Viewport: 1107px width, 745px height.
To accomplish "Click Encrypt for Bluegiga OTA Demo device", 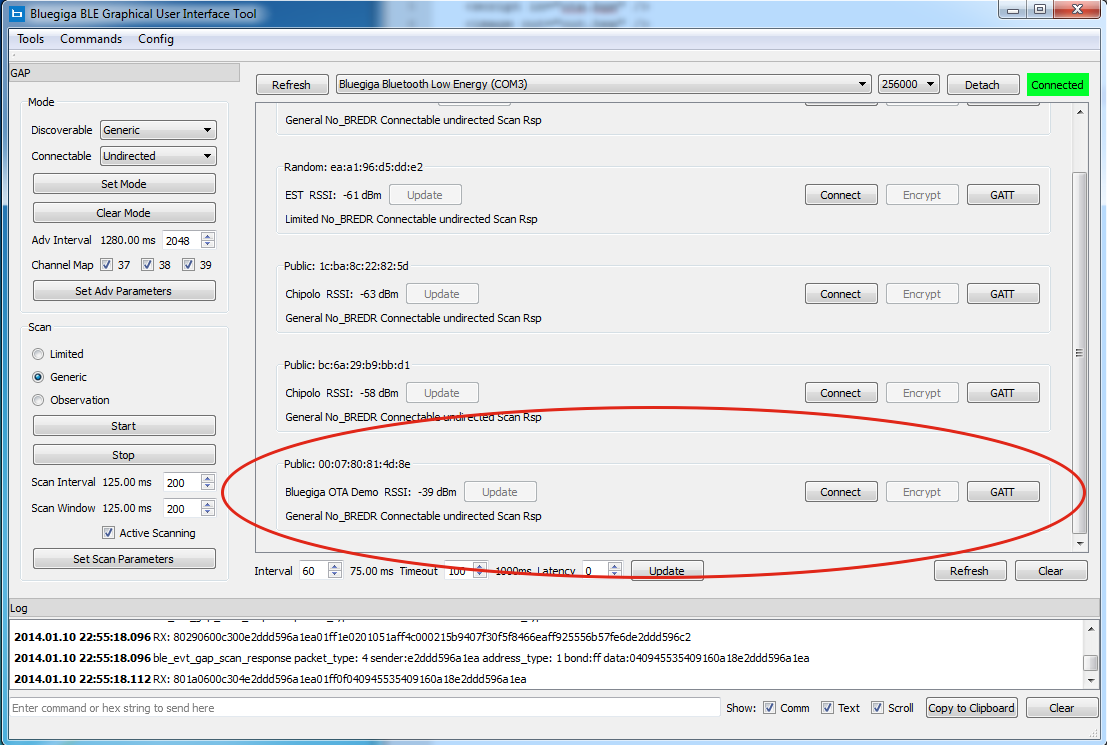I will click(x=922, y=491).
